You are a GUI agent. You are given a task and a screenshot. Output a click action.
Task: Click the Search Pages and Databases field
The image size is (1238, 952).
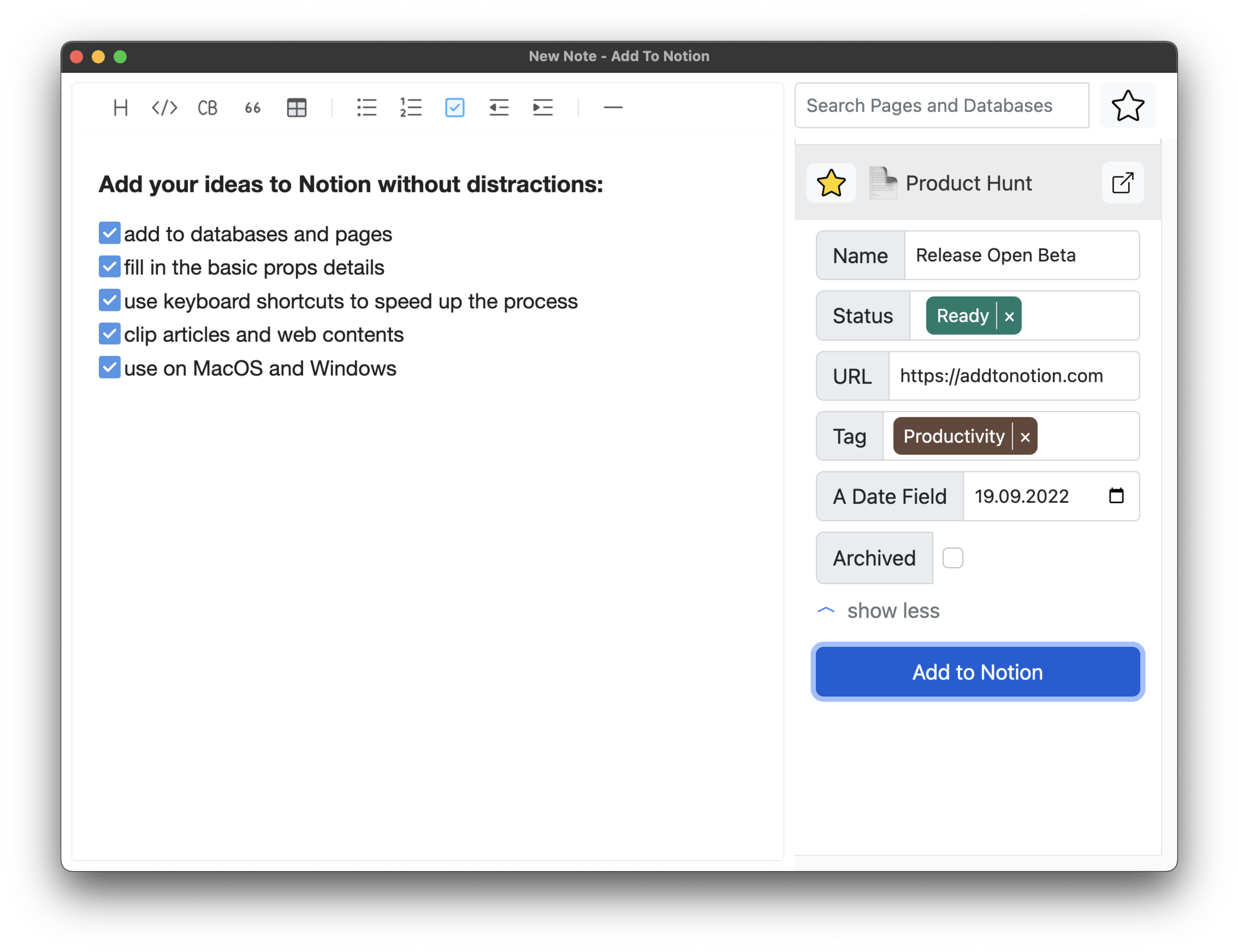pyautogui.click(x=930, y=105)
